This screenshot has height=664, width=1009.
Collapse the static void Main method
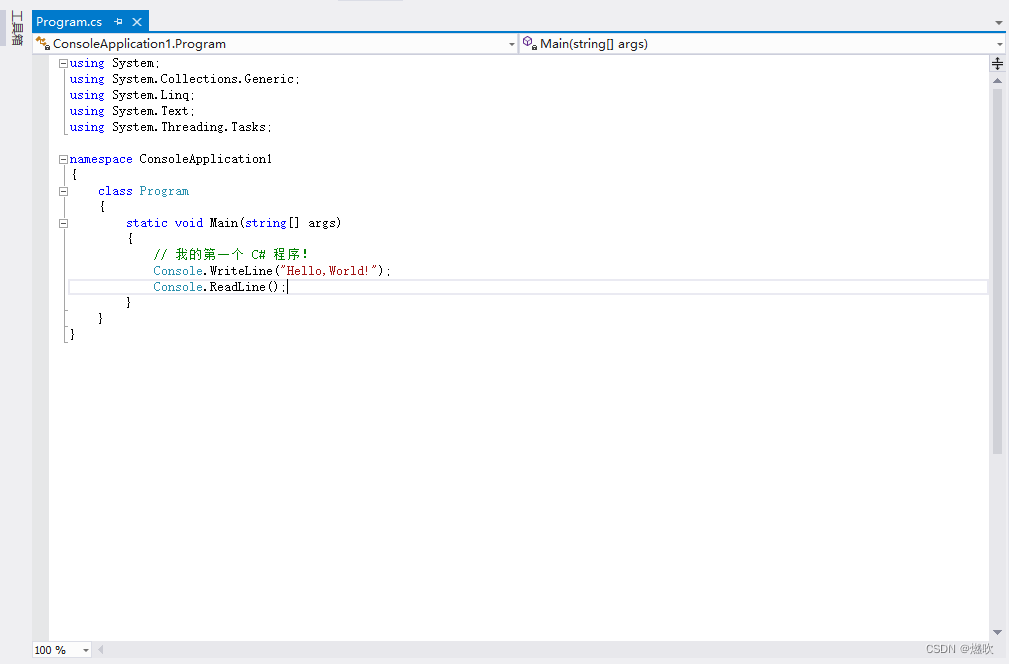pyautogui.click(x=63, y=223)
